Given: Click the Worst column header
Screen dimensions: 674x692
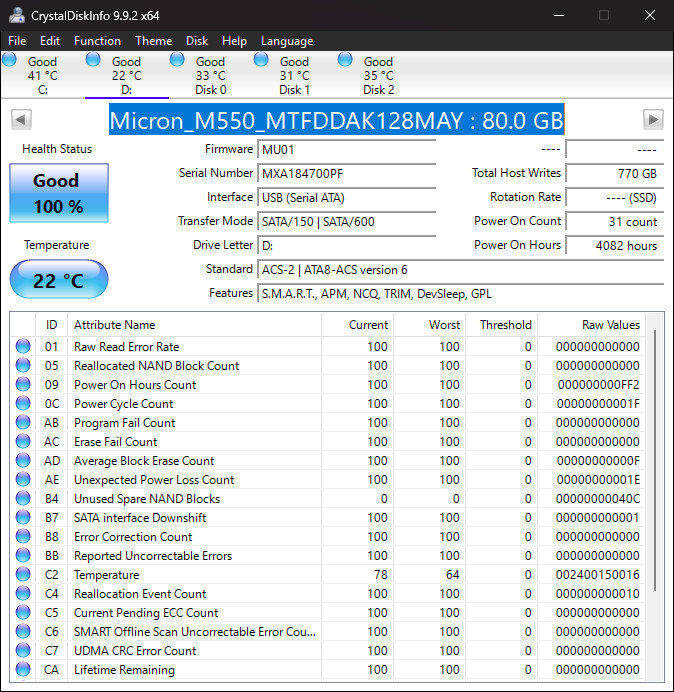Looking at the screenshot, I should point(429,325).
